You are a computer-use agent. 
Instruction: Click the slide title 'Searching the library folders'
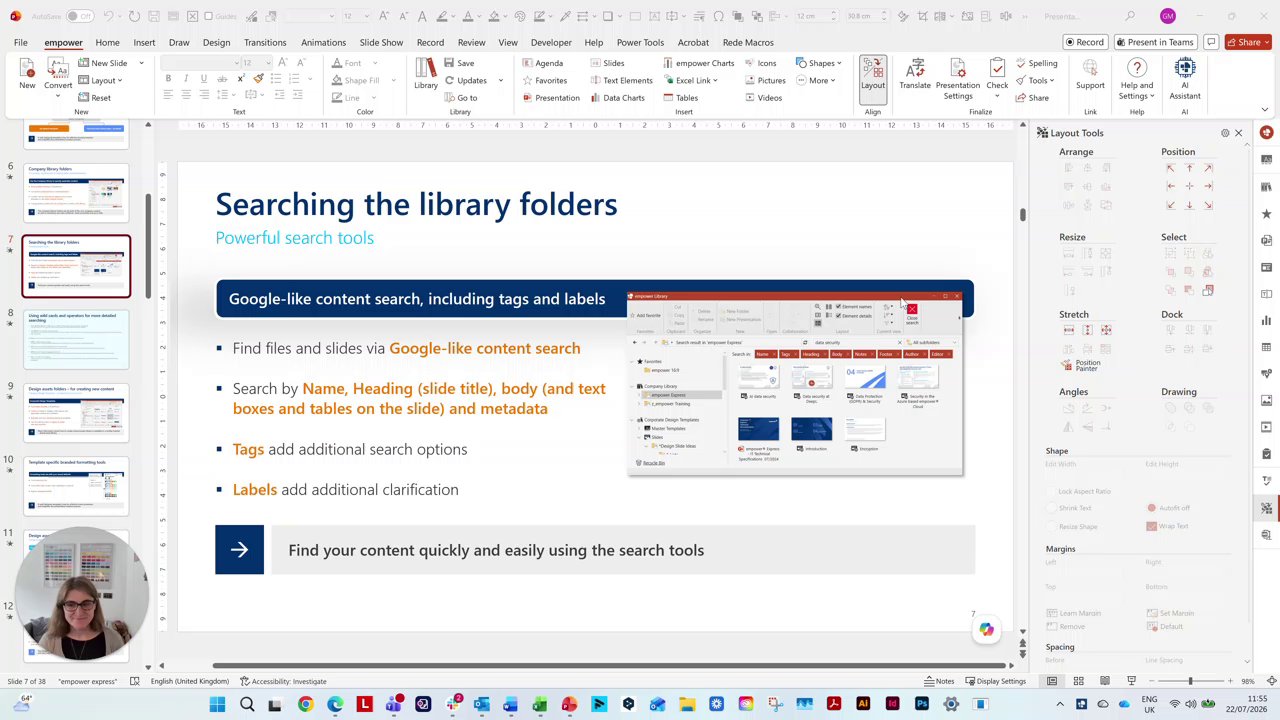[x=416, y=204]
